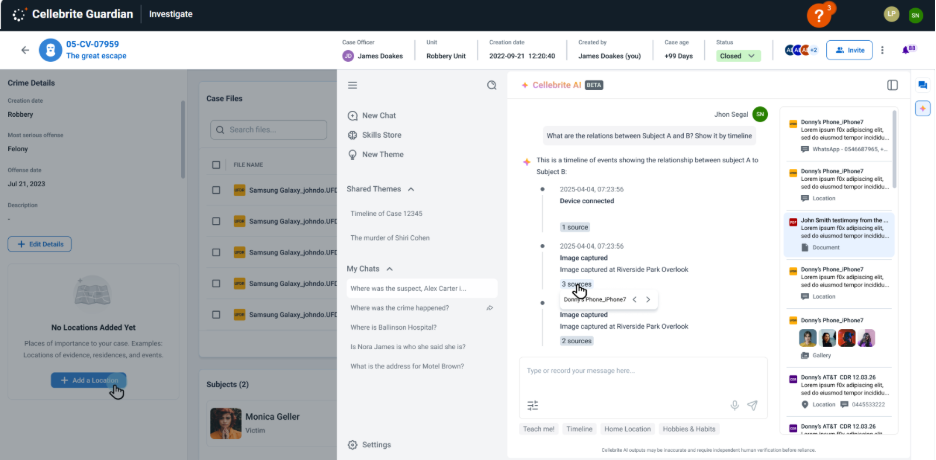Start a New Chat from sidebar
This screenshot has height=460, width=936.
(x=378, y=116)
